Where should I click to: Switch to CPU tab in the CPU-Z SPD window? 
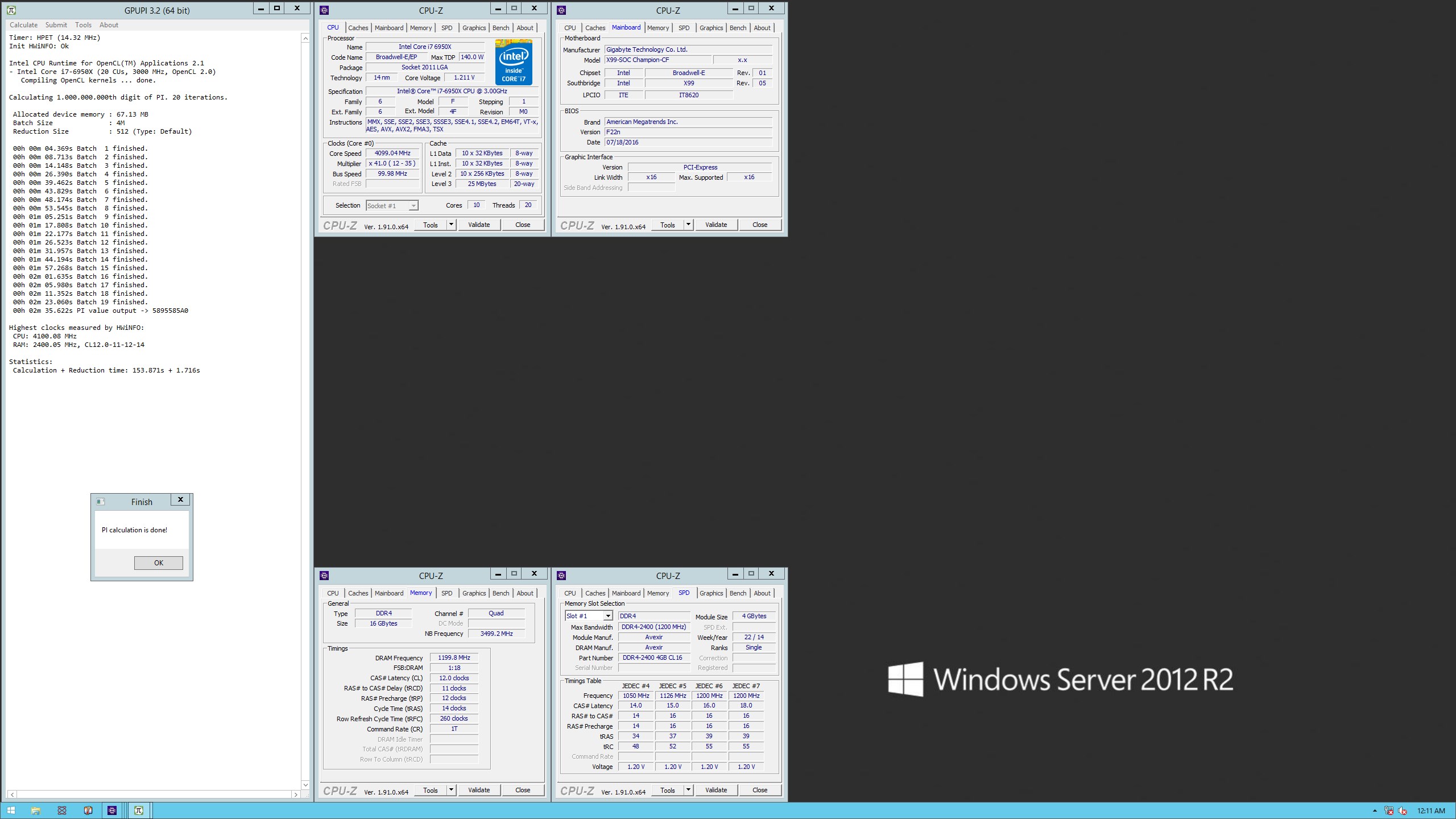point(570,593)
